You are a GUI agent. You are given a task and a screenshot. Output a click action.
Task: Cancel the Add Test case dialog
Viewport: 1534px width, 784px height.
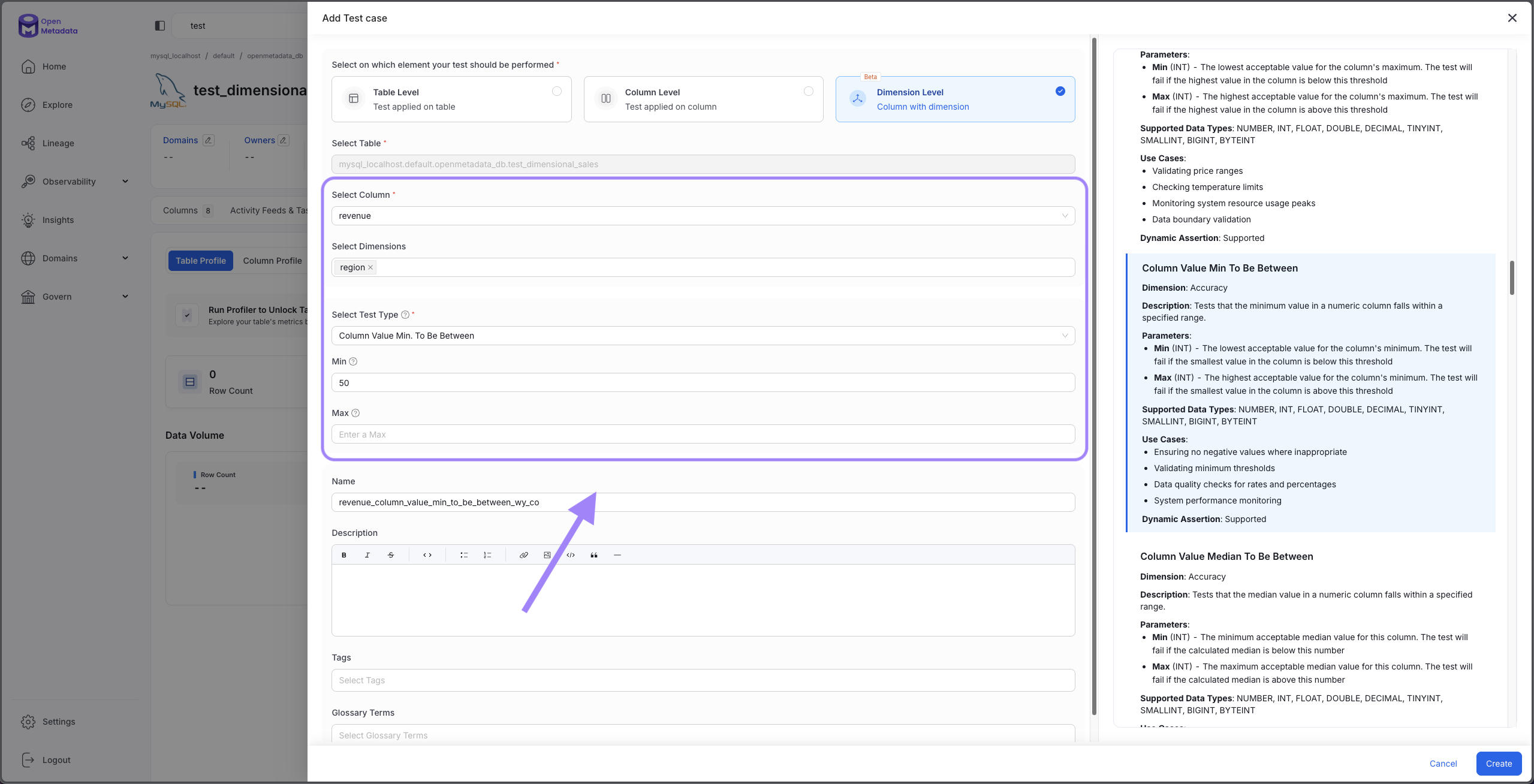coord(1443,764)
